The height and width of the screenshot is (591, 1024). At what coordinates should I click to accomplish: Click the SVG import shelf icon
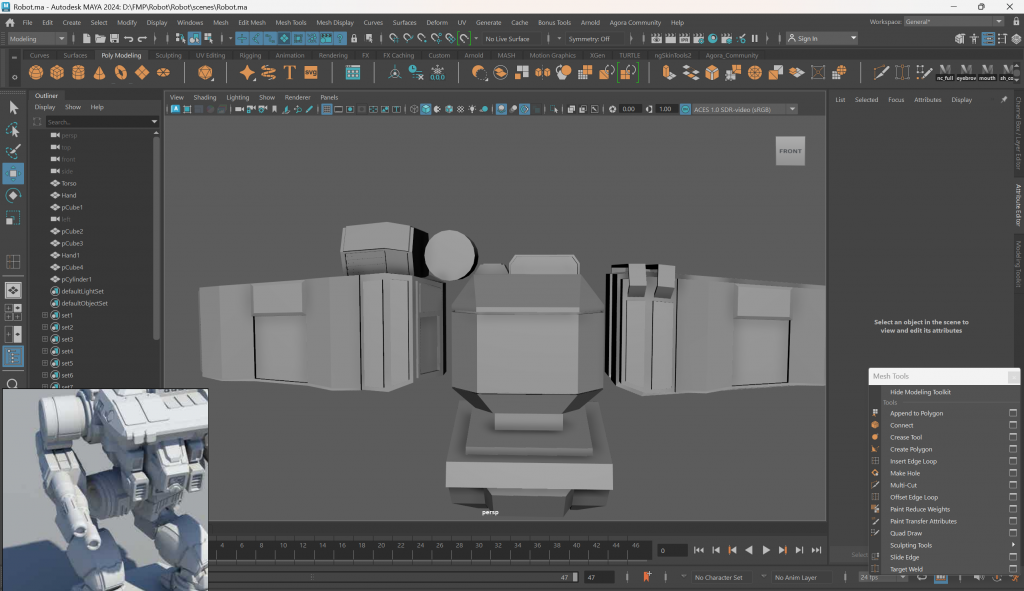tap(311, 73)
